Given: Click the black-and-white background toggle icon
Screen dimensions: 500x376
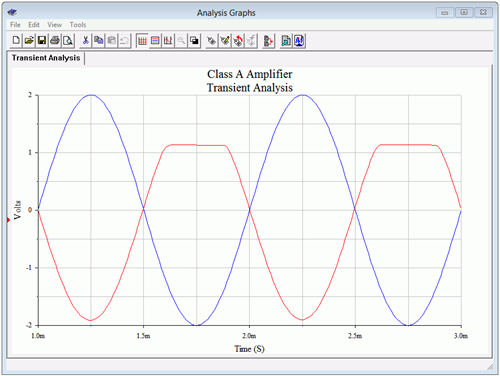Looking at the screenshot, I should click(194, 41).
